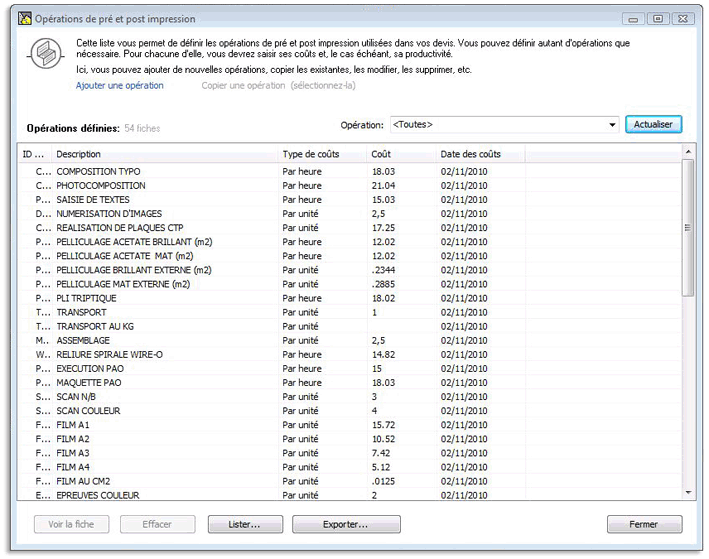Select the PLI TRIPTIQUE row
709x559 pixels.
tap(350, 298)
